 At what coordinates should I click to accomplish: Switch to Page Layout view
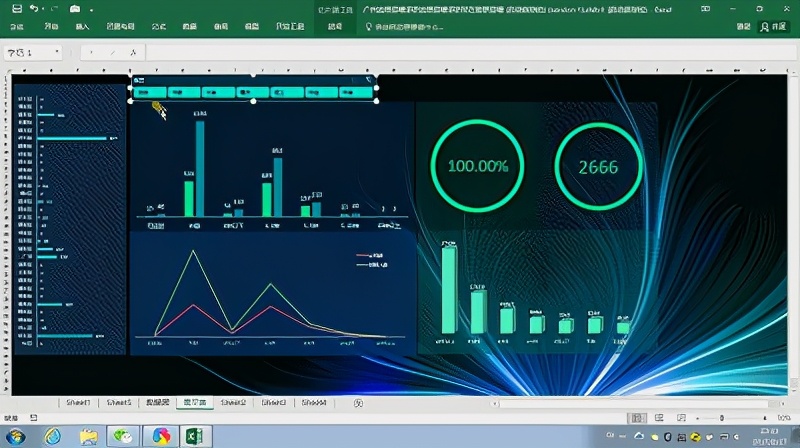pyautogui.click(x=659, y=418)
